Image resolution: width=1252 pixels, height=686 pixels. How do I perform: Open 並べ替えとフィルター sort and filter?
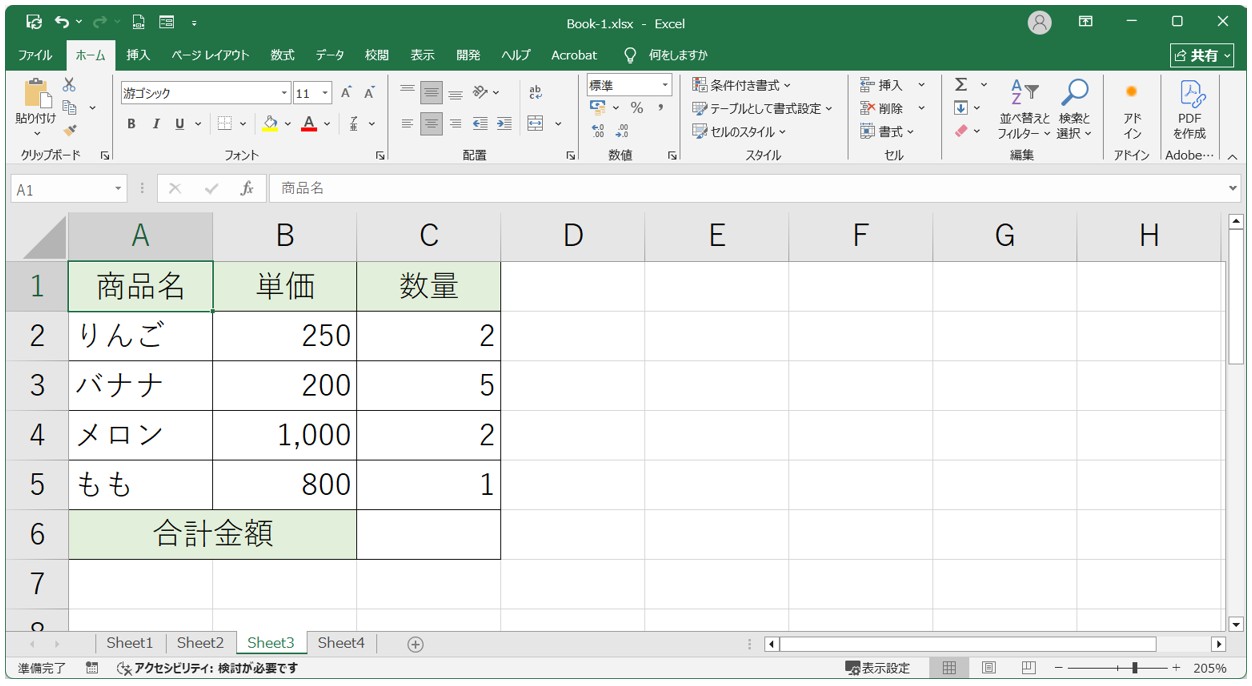point(1025,109)
